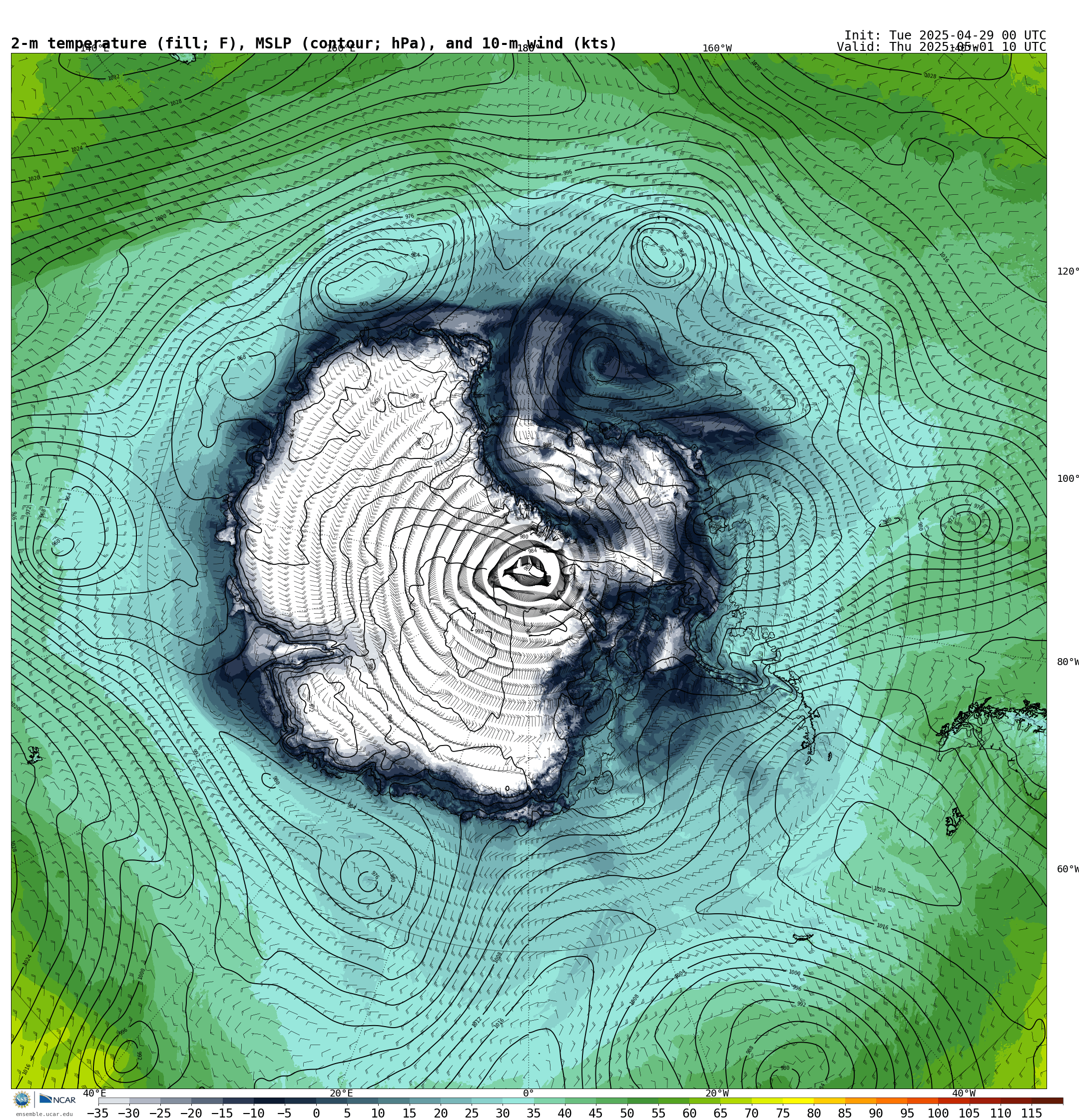Click the '0' colorbar tick label

point(316,1113)
